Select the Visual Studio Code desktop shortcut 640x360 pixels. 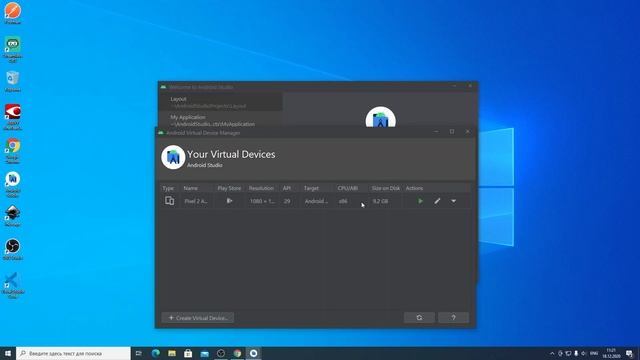tap(13, 285)
